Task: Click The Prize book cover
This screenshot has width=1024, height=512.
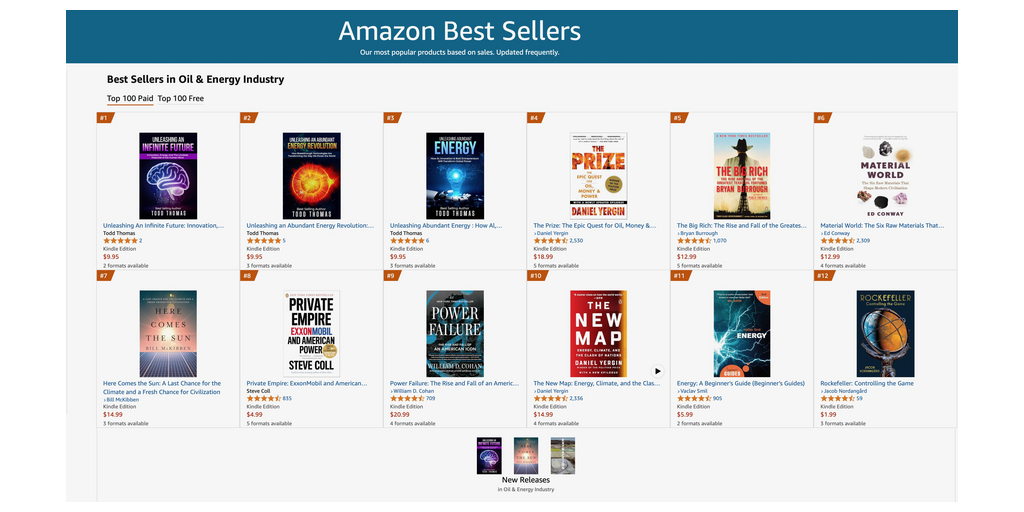Action: [x=598, y=176]
